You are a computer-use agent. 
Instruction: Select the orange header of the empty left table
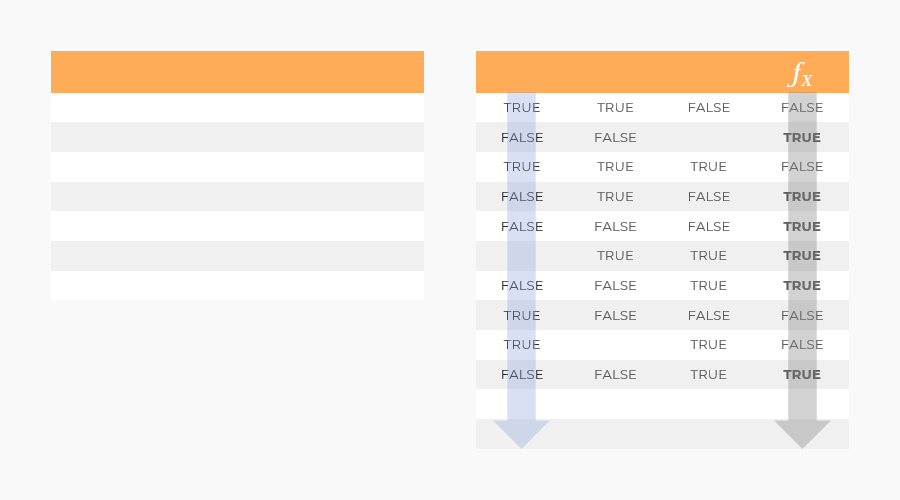coord(237,72)
